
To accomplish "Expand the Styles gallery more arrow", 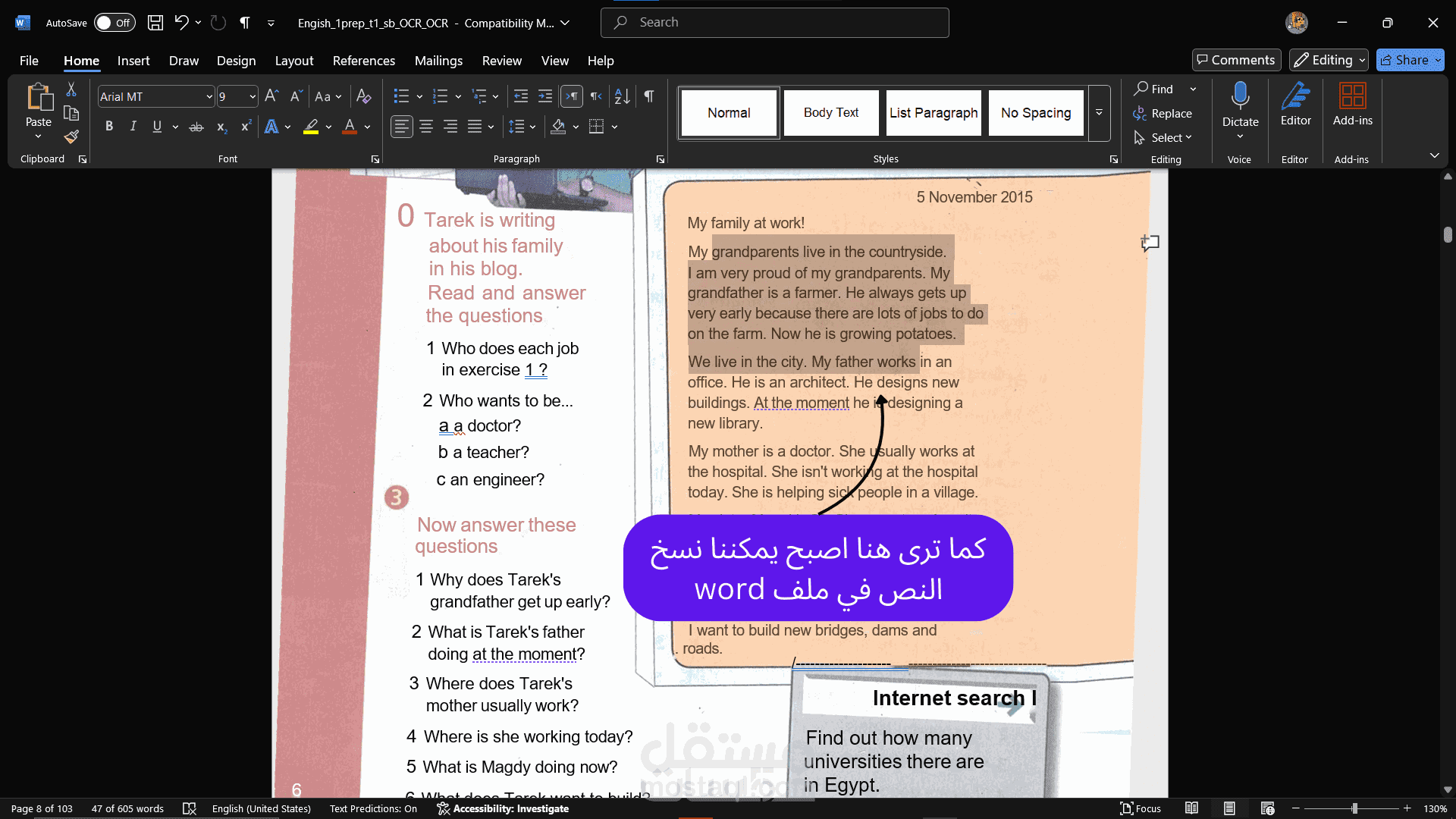I will pos(1099,113).
